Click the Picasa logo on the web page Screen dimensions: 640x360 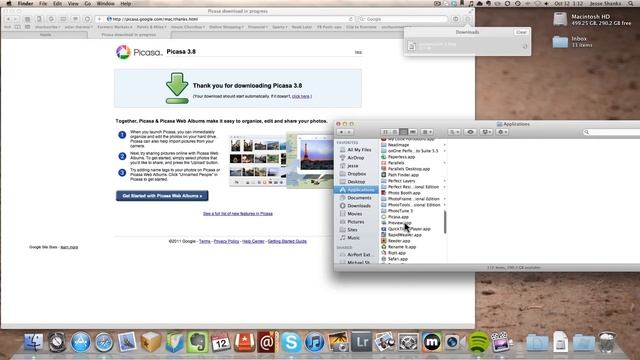[x=139, y=52]
